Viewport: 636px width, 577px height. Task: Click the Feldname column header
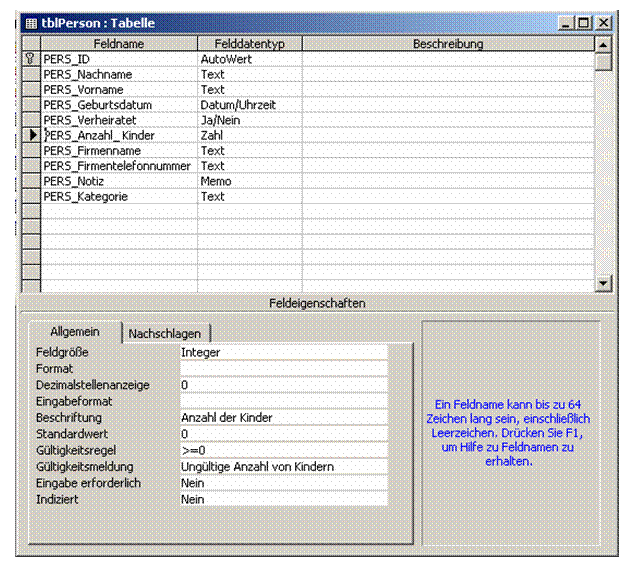click(119, 43)
